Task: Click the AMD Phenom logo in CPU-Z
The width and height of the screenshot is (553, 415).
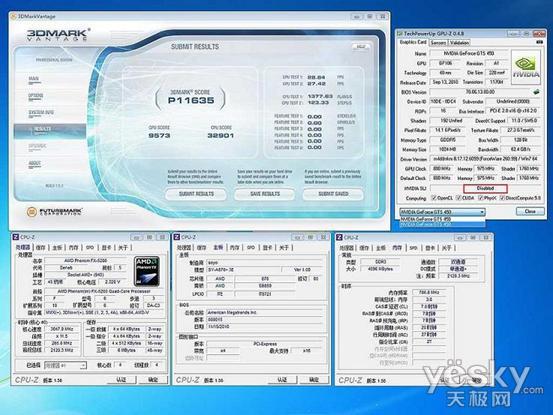Action: tap(147, 271)
